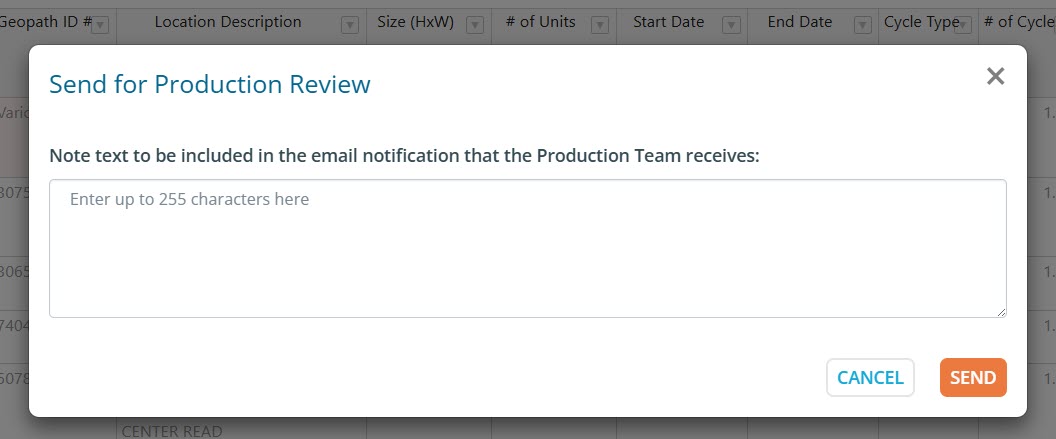This screenshot has width=1056, height=439.
Task: Select the # of Units header label
Action: tap(541, 22)
